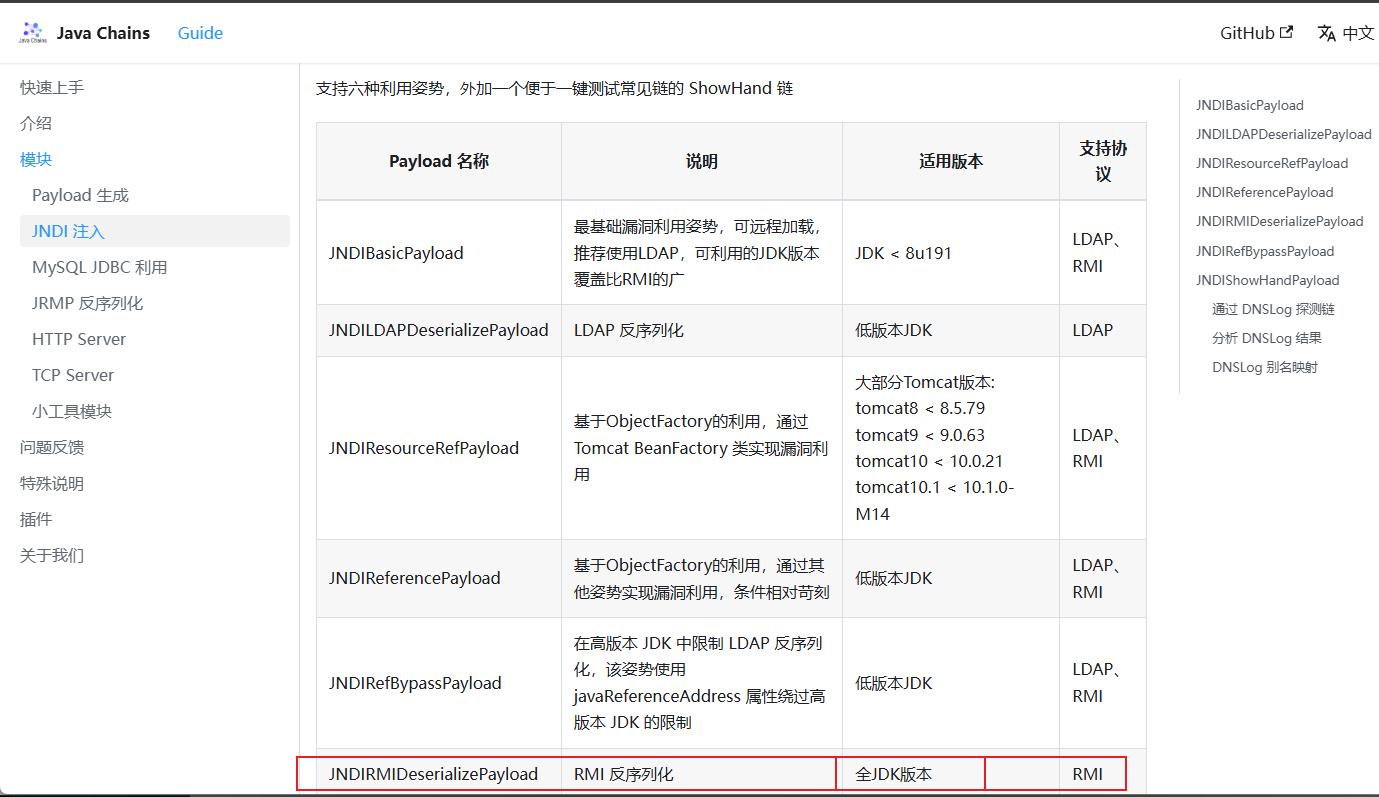The image size is (1379, 797).
Task: Jump to JNDIShowHandPayload outline entry
Action: click(x=1268, y=280)
